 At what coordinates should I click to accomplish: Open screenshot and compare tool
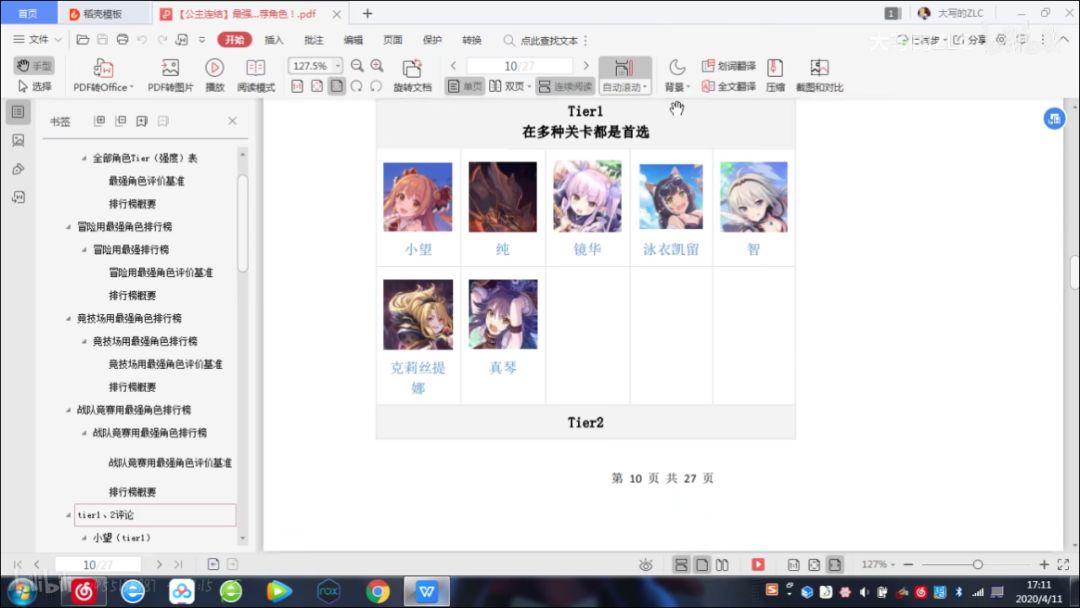(819, 75)
